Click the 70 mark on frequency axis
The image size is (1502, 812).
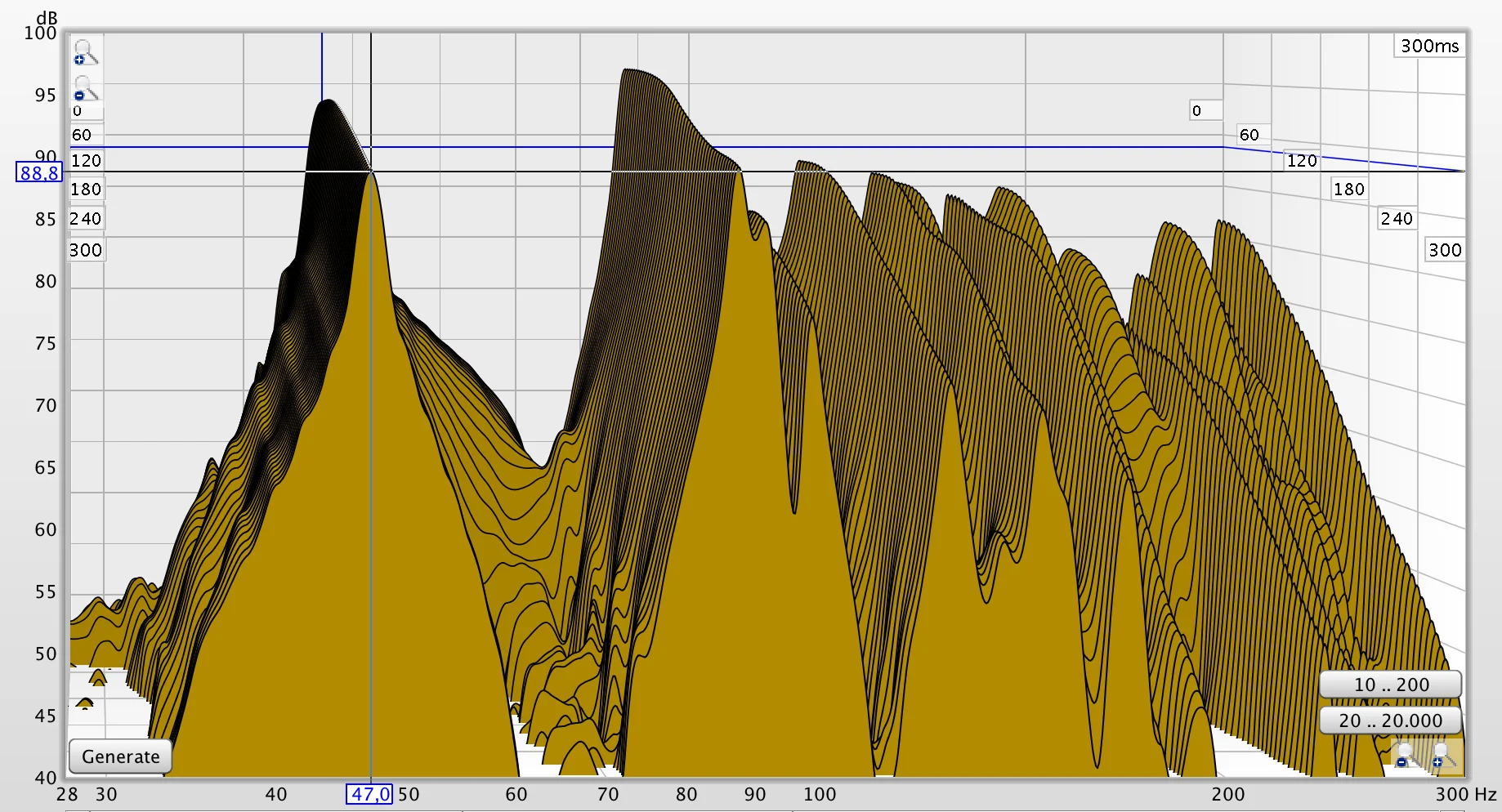608,794
